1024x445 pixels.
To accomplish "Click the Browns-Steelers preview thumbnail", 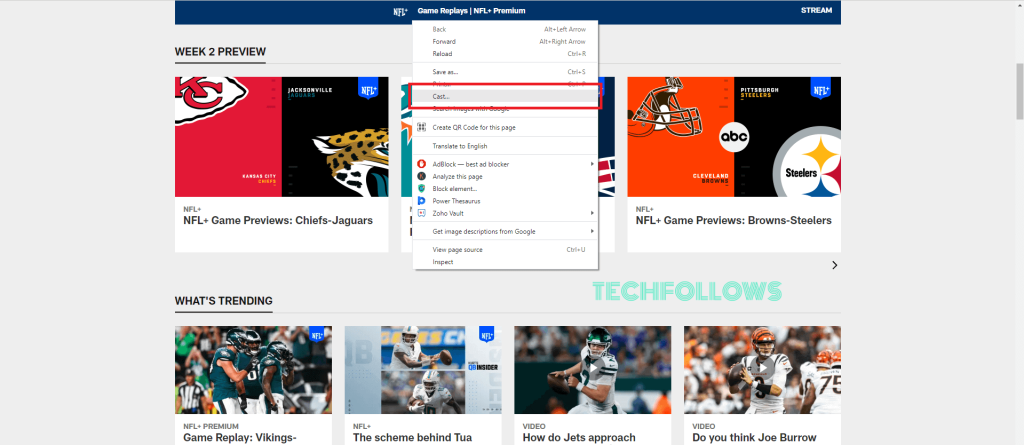I will pyautogui.click(x=734, y=137).
